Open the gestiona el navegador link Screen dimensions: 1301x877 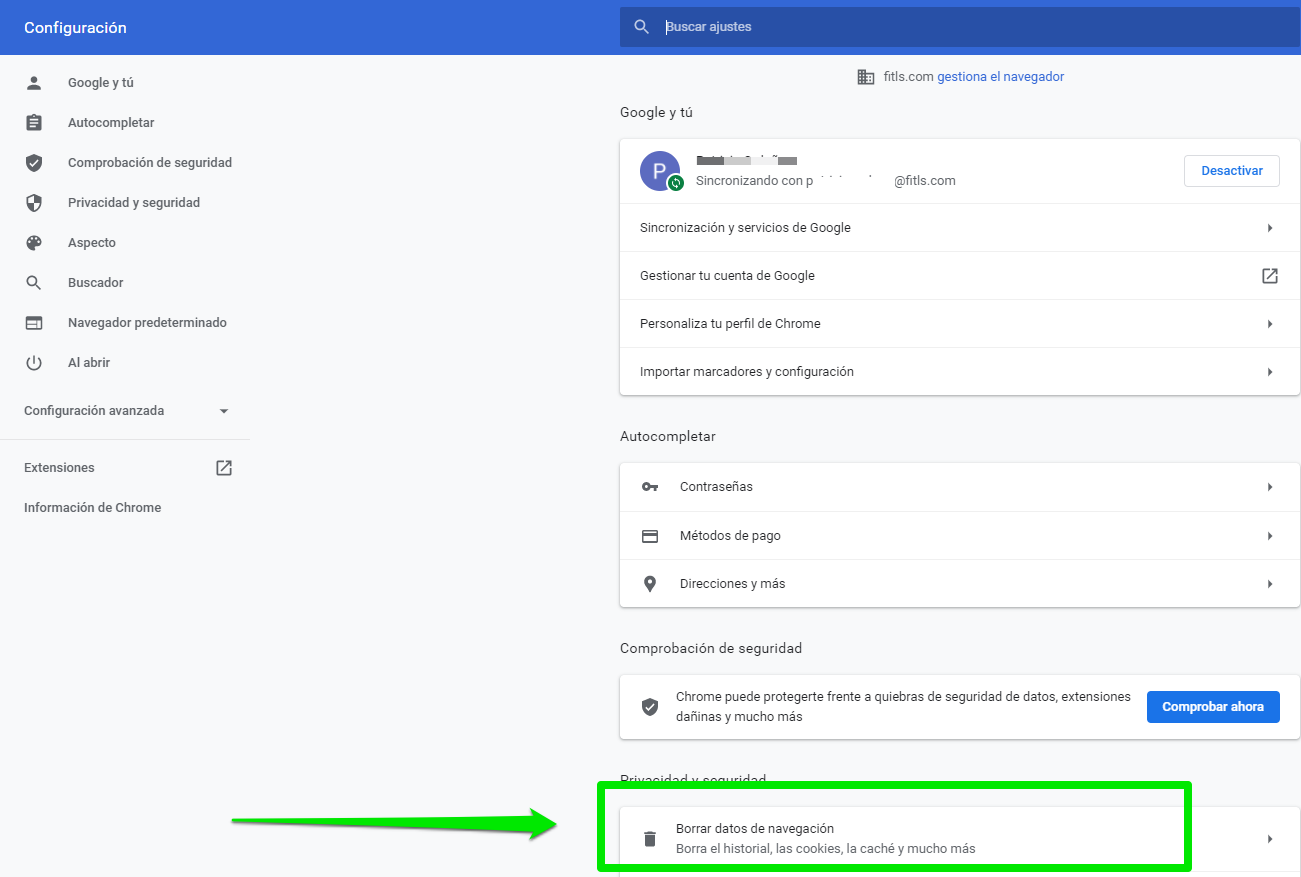coord(1000,77)
